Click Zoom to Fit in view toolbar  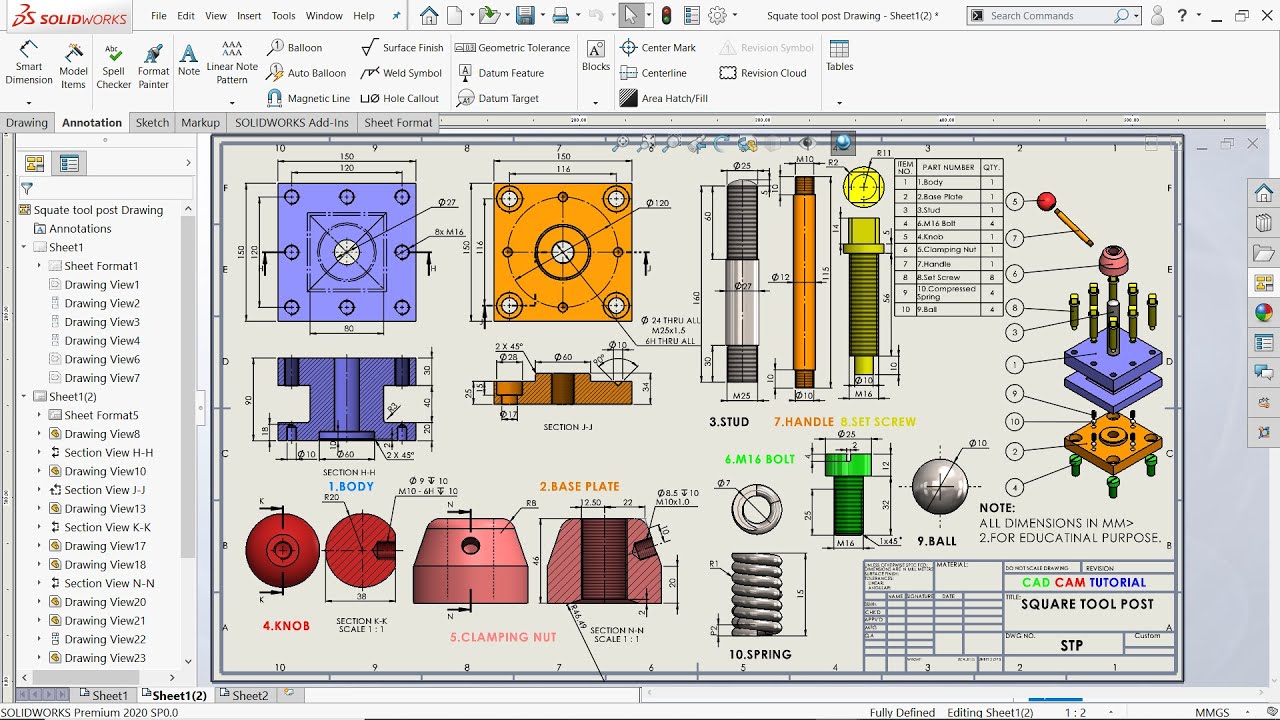(x=621, y=143)
